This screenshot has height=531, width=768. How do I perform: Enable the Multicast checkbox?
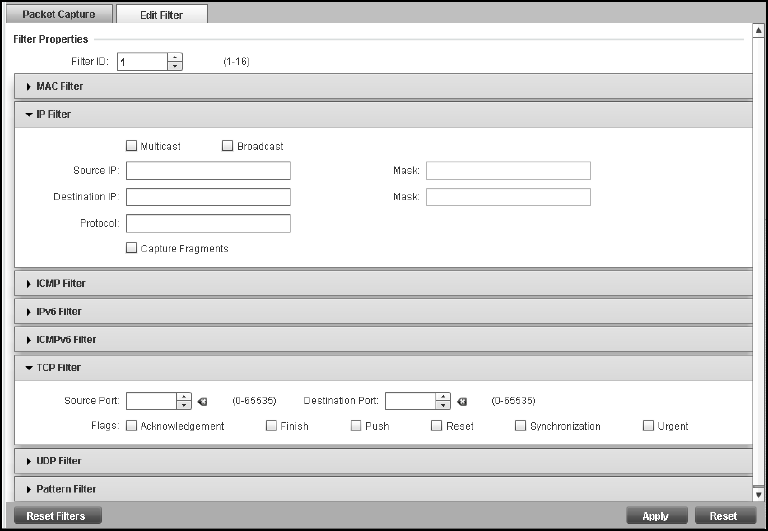pos(132,146)
